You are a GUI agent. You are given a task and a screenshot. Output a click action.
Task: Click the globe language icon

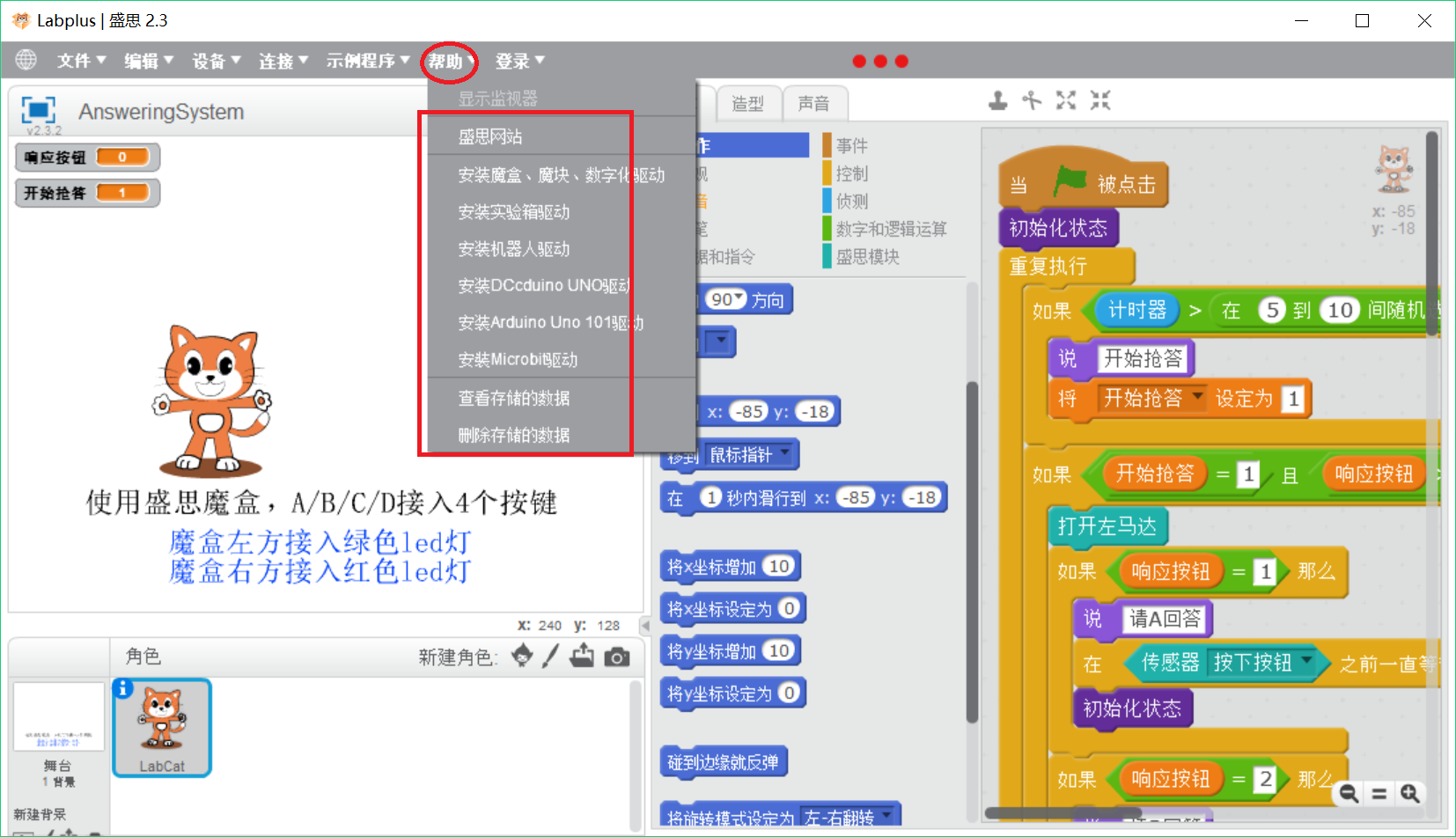pos(26,59)
